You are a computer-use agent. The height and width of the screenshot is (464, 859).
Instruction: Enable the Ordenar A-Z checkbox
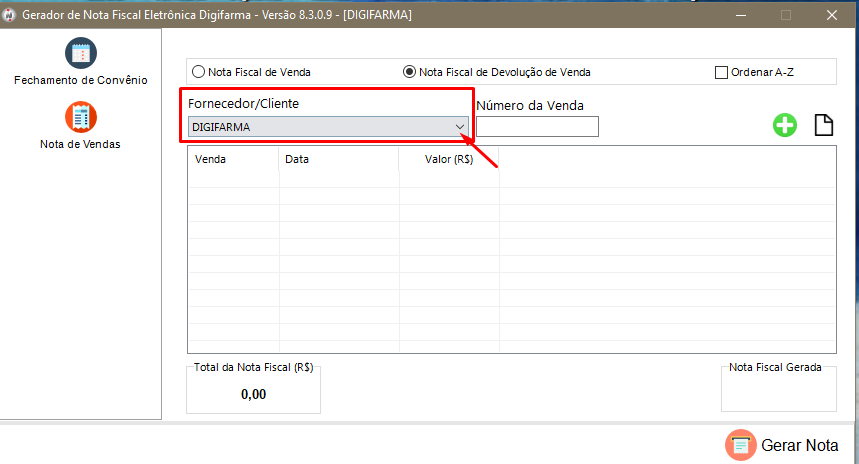721,72
